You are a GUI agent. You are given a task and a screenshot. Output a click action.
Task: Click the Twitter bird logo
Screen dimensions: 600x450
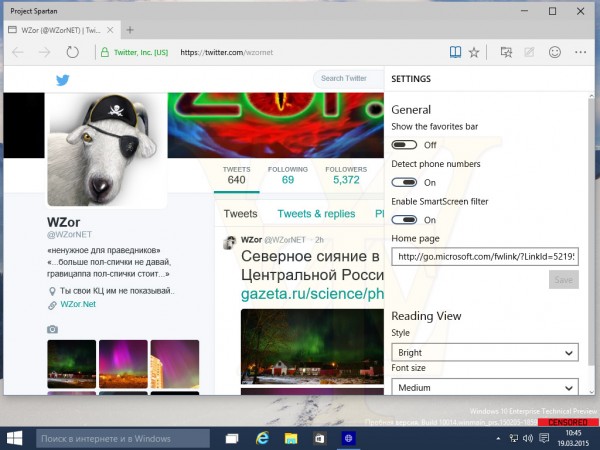(x=62, y=79)
